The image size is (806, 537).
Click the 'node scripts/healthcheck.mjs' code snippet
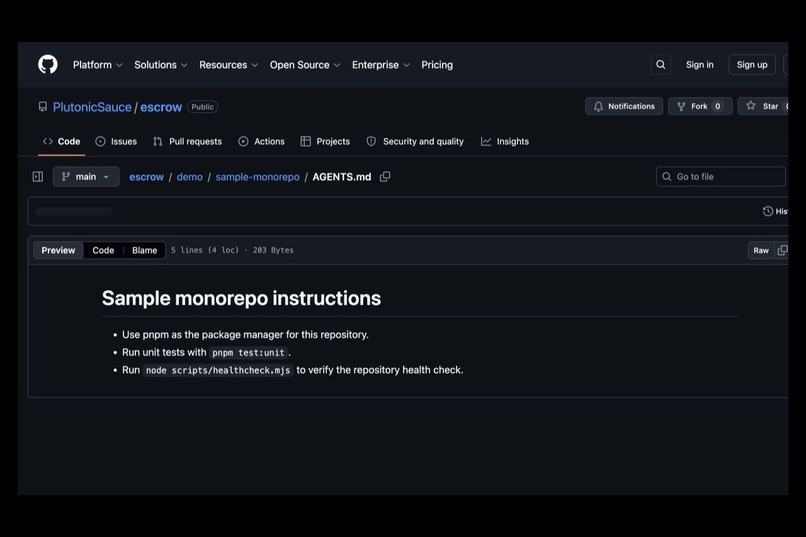click(x=218, y=370)
